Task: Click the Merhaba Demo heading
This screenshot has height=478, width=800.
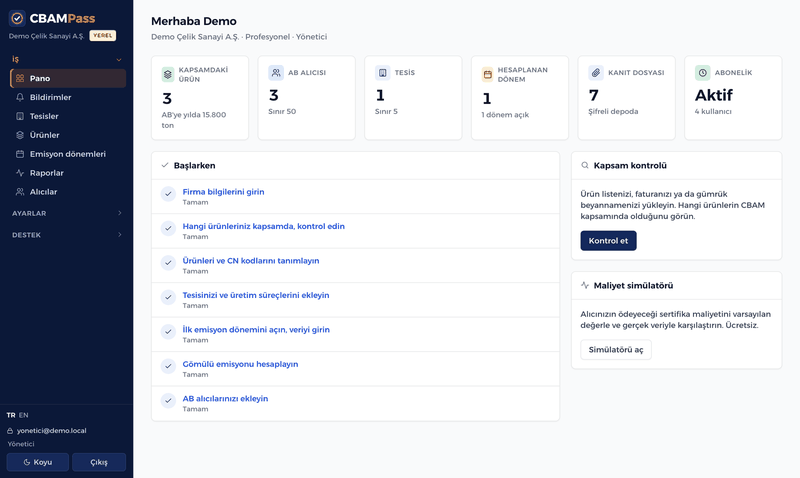Action: pos(194,21)
